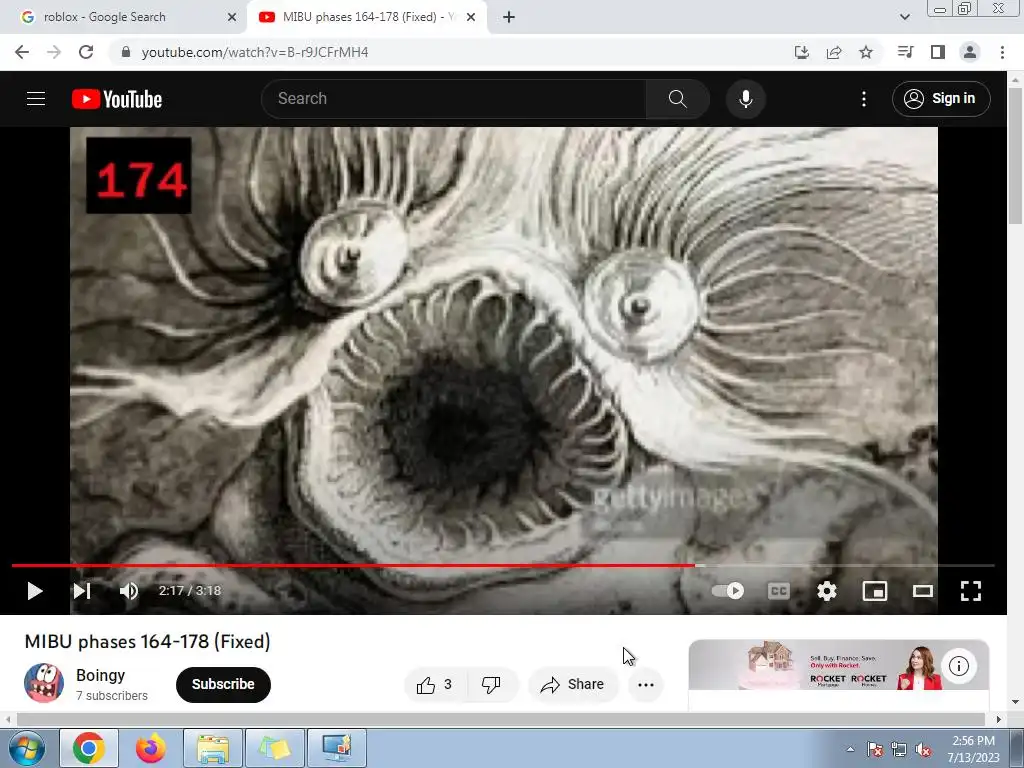The width and height of the screenshot is (1024, 768).
Task: Open the player settings gear
Action: point(827,591)
